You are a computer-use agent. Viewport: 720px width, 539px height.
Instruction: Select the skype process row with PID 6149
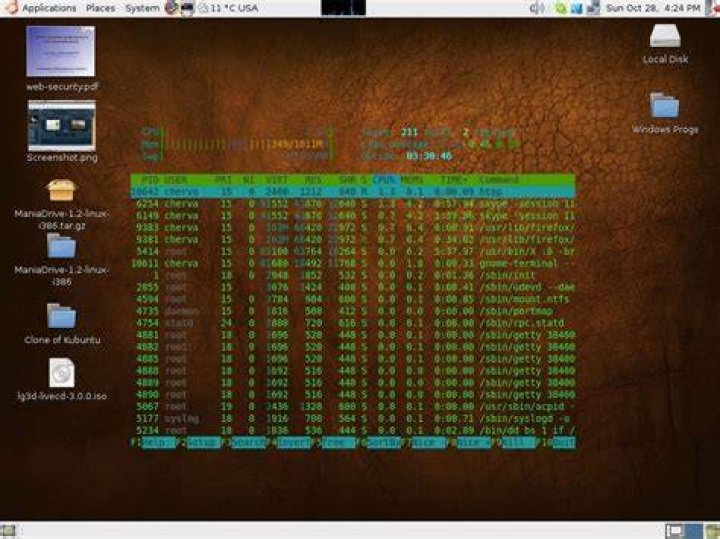(x=353, y=215)
